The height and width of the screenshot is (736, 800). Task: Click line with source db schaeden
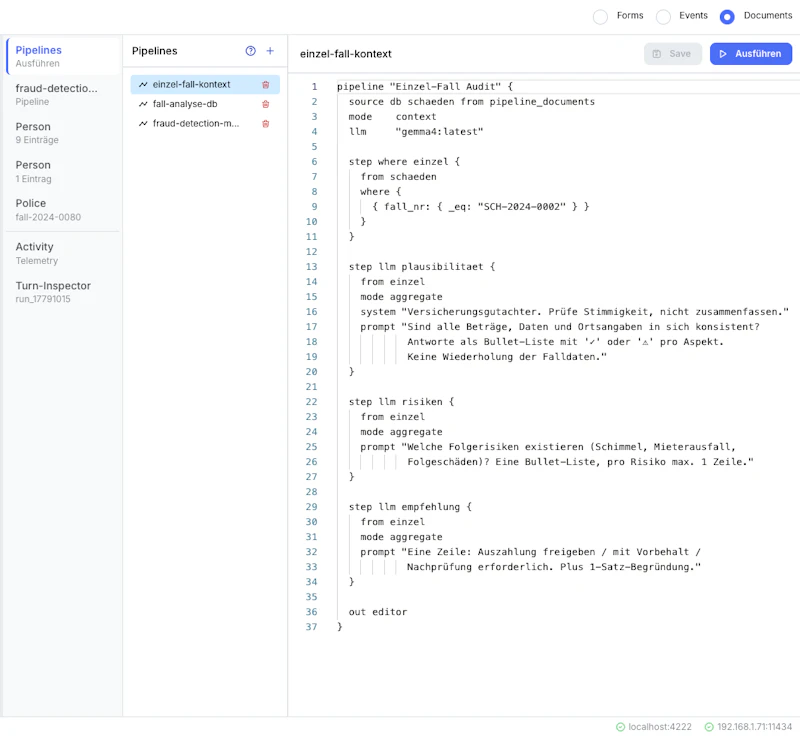pos(471,101)
